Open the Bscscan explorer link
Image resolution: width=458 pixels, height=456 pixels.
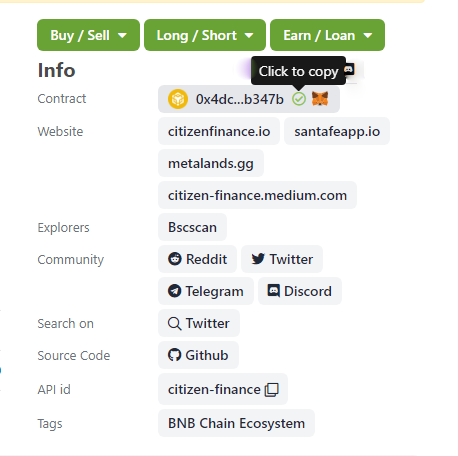(192, 227)
